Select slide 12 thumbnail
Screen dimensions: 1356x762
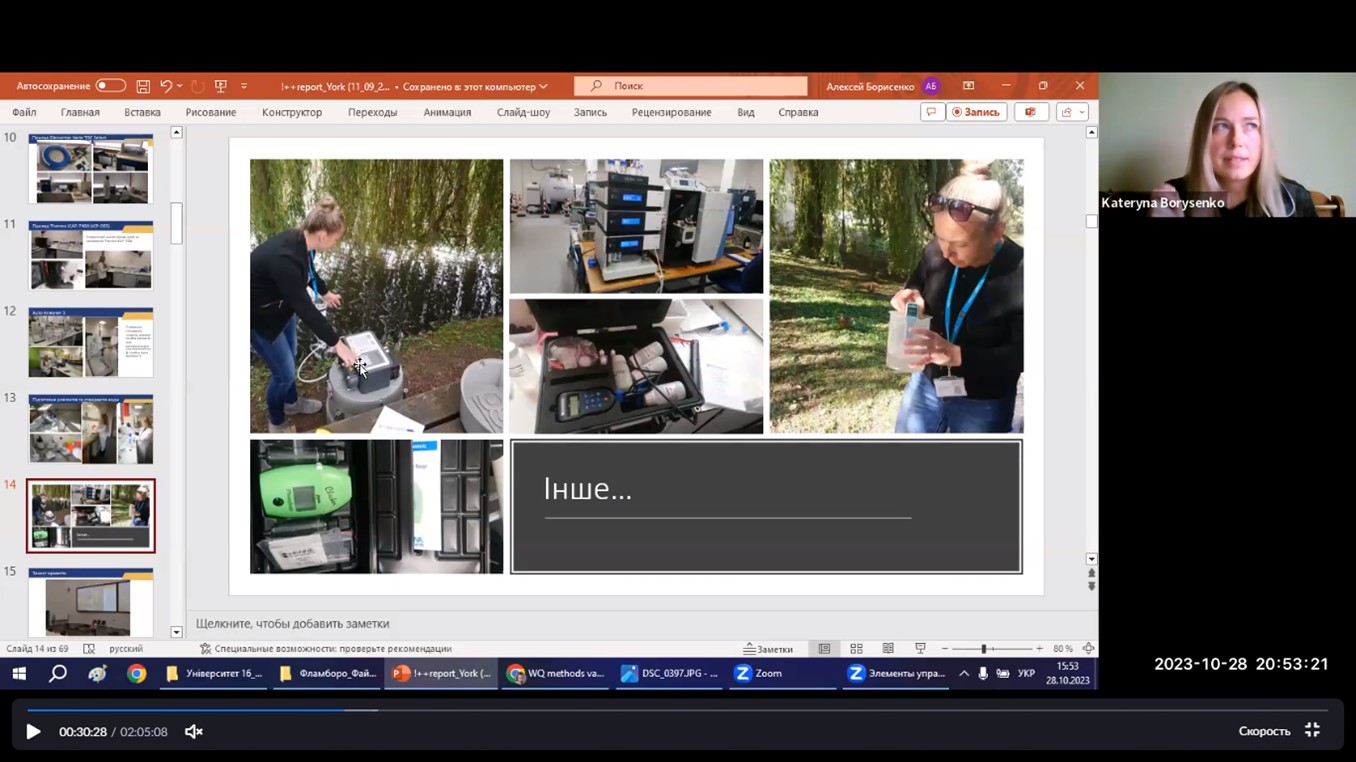pyautogui.click(x=91, y=342)
